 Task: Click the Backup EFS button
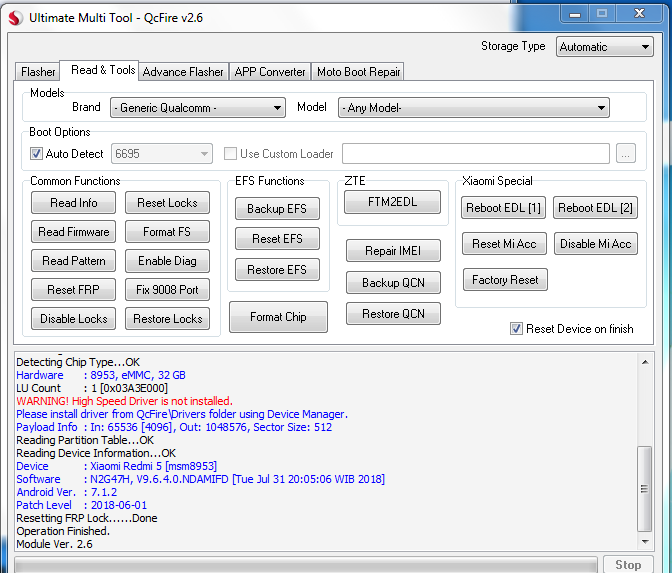click(x=277, y=209)
